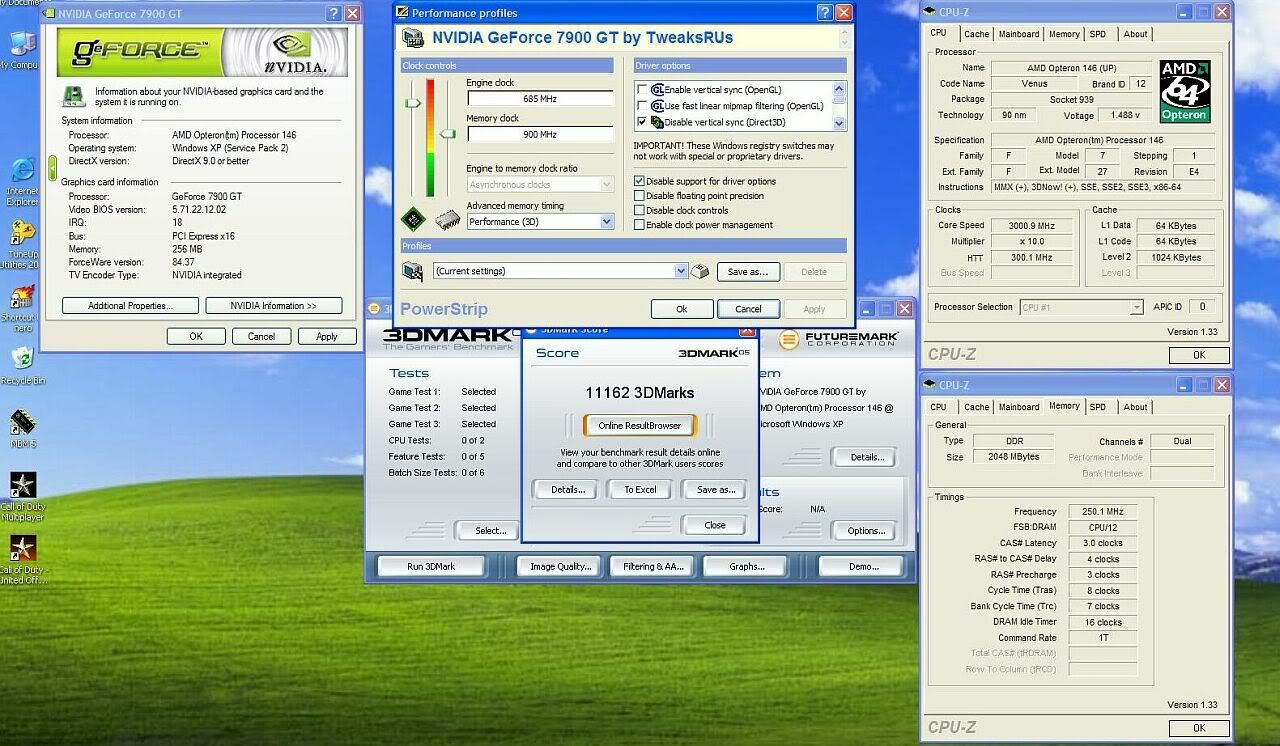Switch to Cache tab in CPU-Z processor window
1280x746 pixels.
976,34
